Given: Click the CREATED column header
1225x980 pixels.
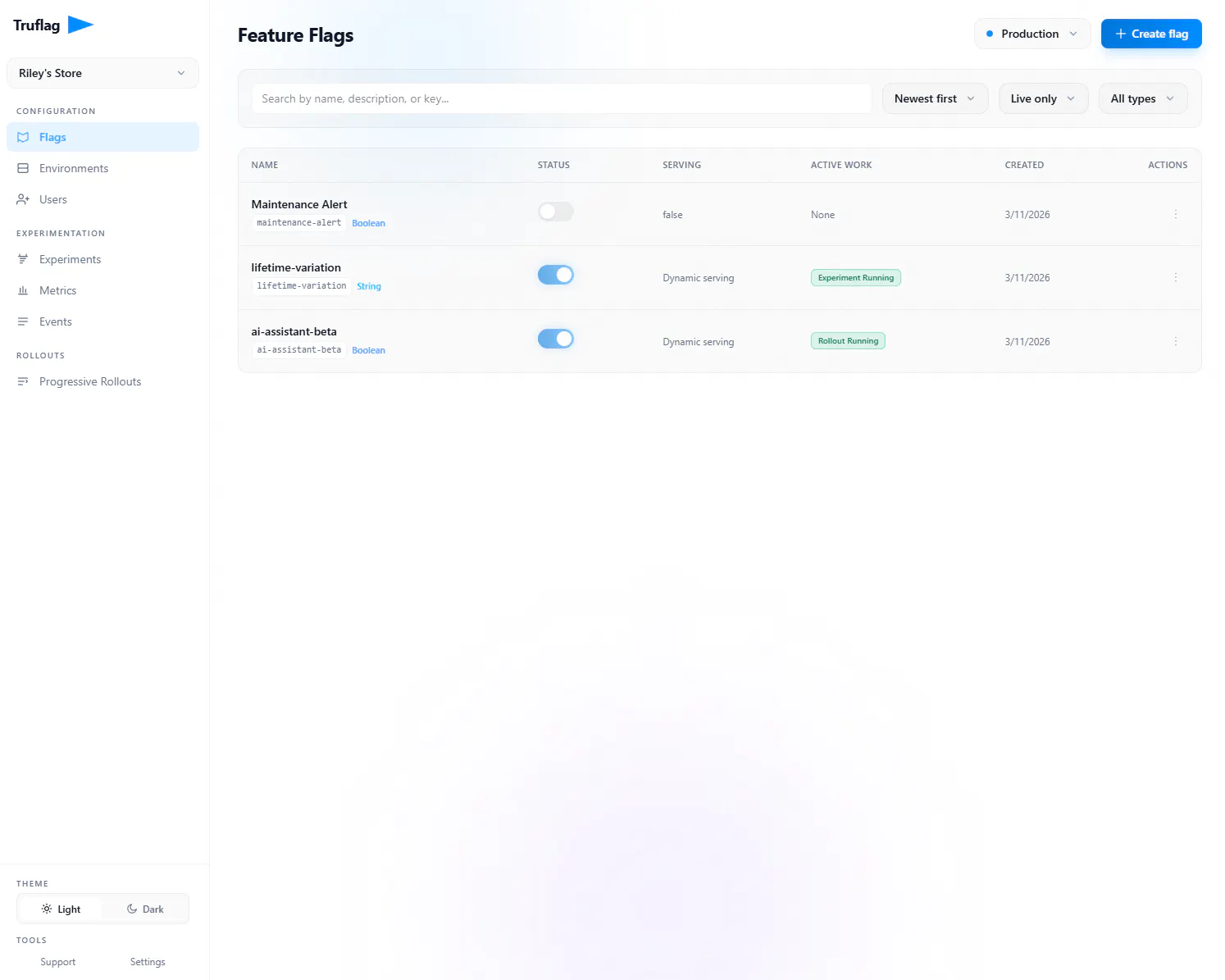Looking at the screenshot, I should [1025, 165].
